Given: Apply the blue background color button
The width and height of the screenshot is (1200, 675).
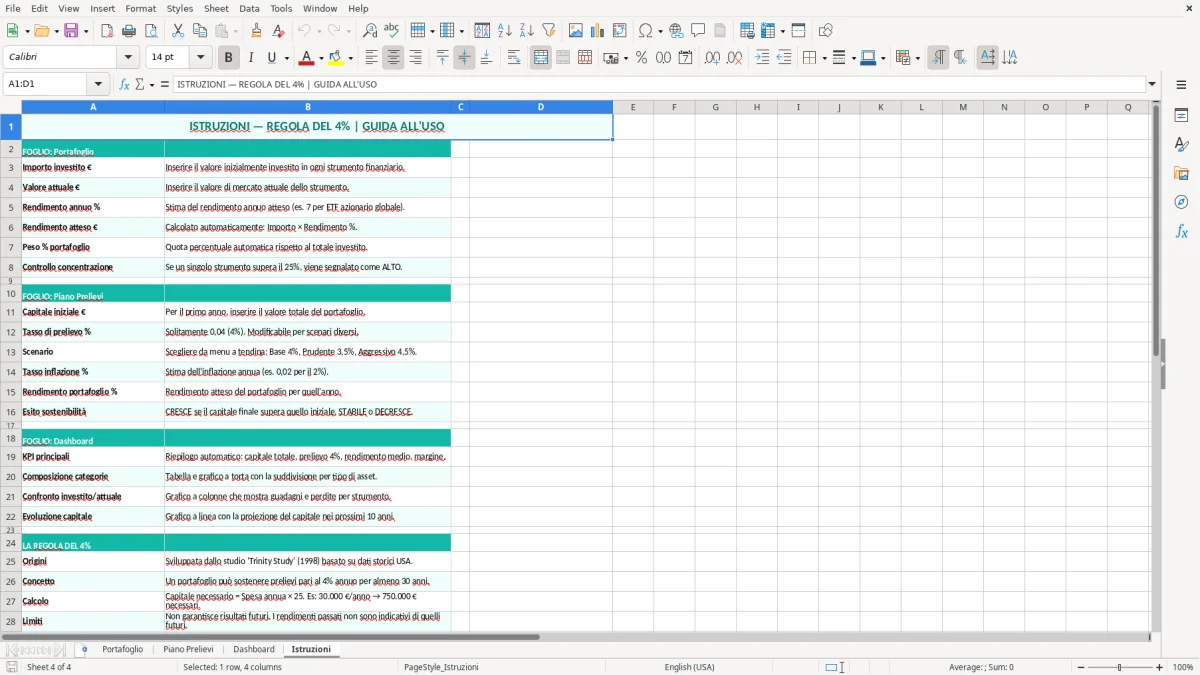Looking at the screenshot, I should coord(868,58).
